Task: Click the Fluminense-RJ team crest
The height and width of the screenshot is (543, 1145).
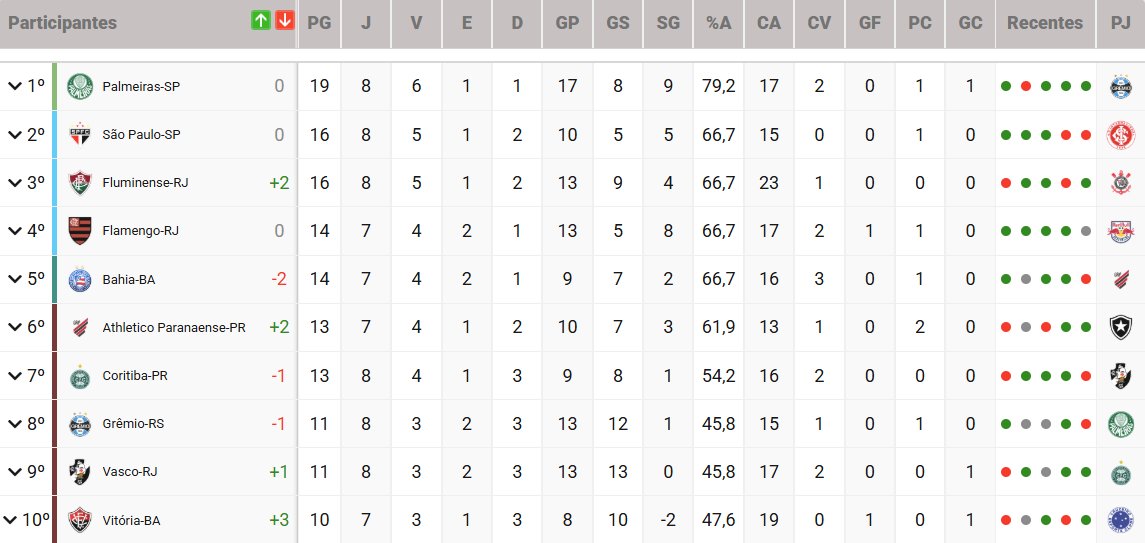Action: (79, 183)
